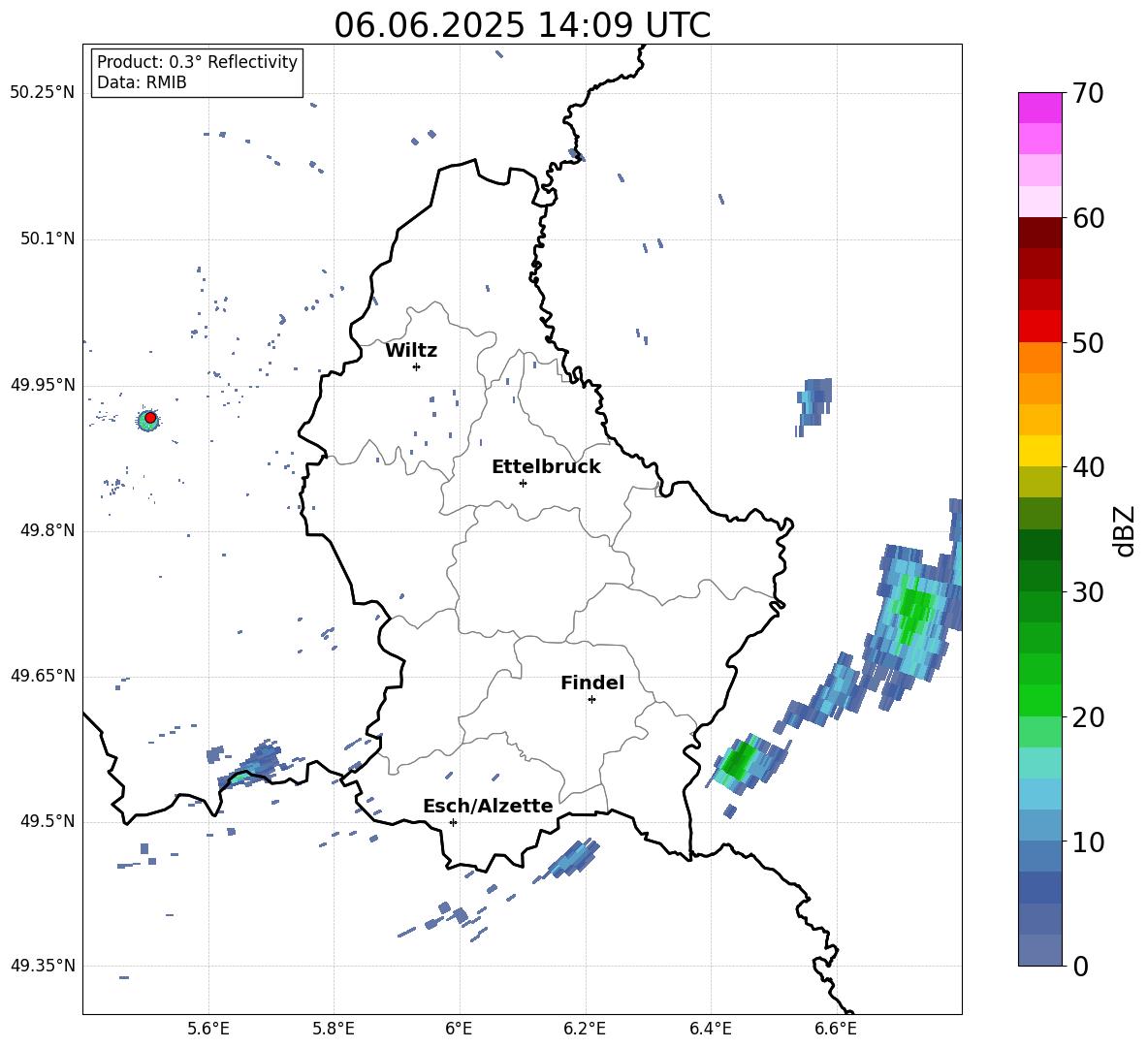Click the 06.06.2025 14:09 UTC title

coord(522,25)
